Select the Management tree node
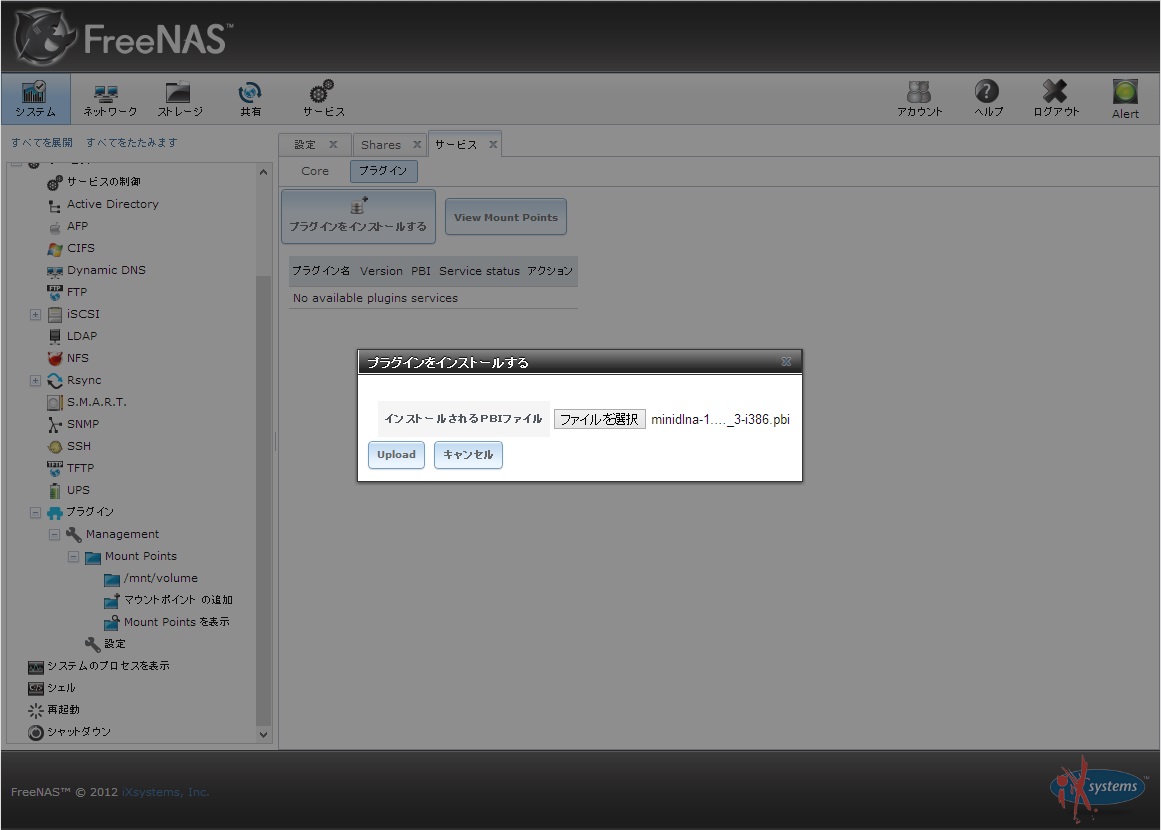Image resolution: width=1161 pixels, height=830 pixels. pos(122,534)
